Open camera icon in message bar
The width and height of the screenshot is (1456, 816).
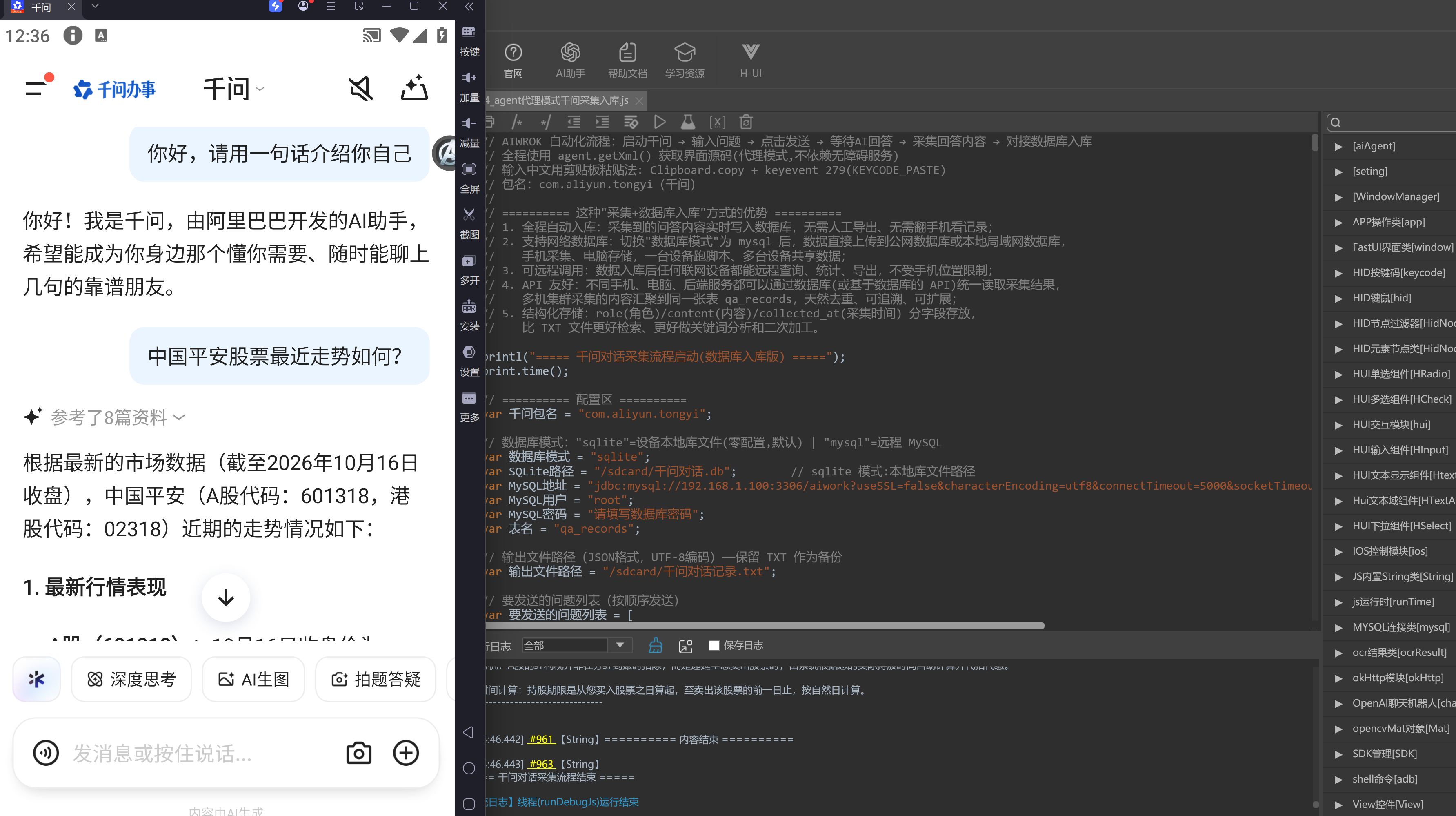pos(359,753)
